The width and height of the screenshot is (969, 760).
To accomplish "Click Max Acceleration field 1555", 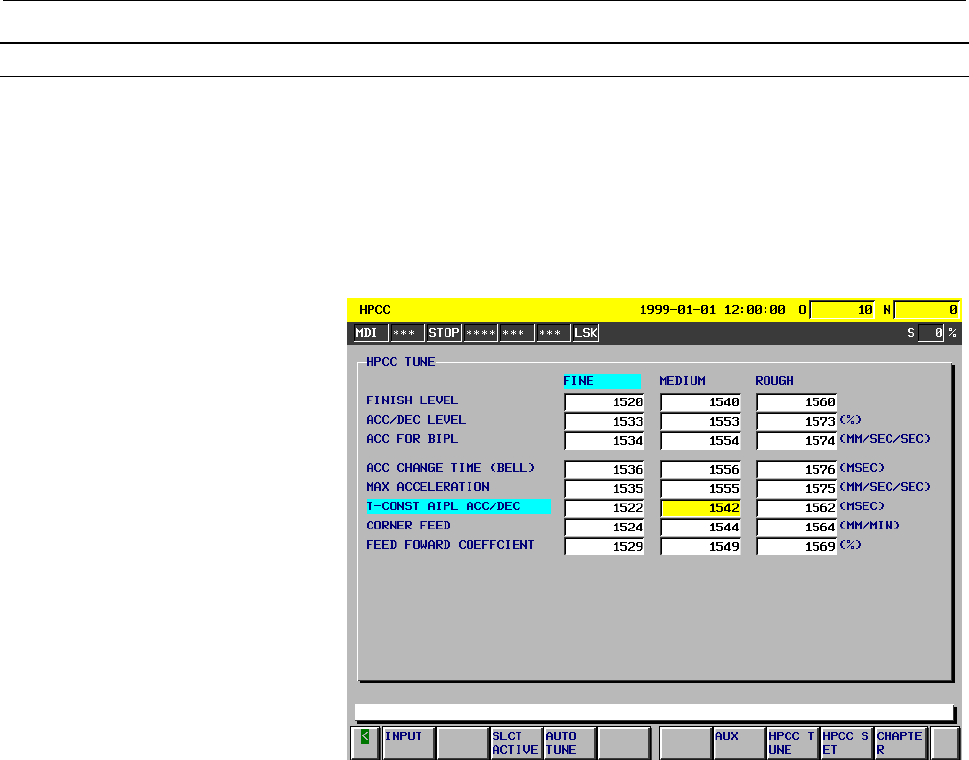I will click(700, 489).
